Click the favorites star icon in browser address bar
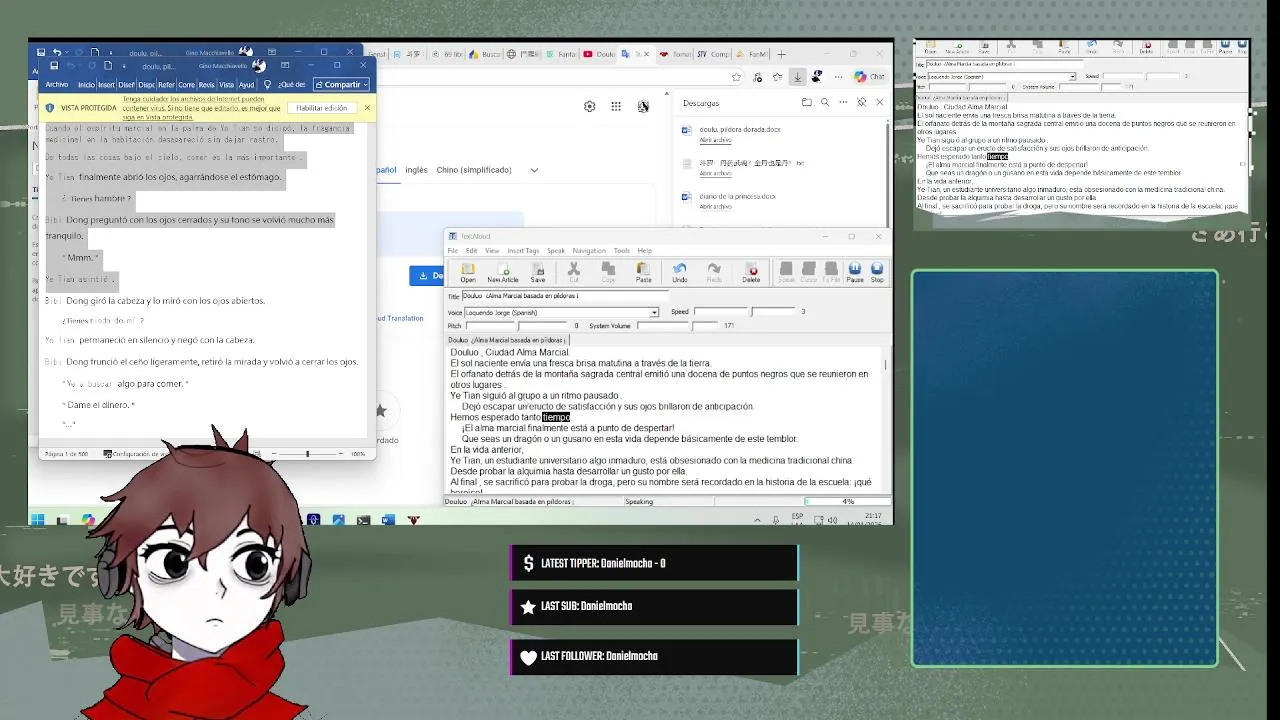1280x720 pixels. point(737,77)
